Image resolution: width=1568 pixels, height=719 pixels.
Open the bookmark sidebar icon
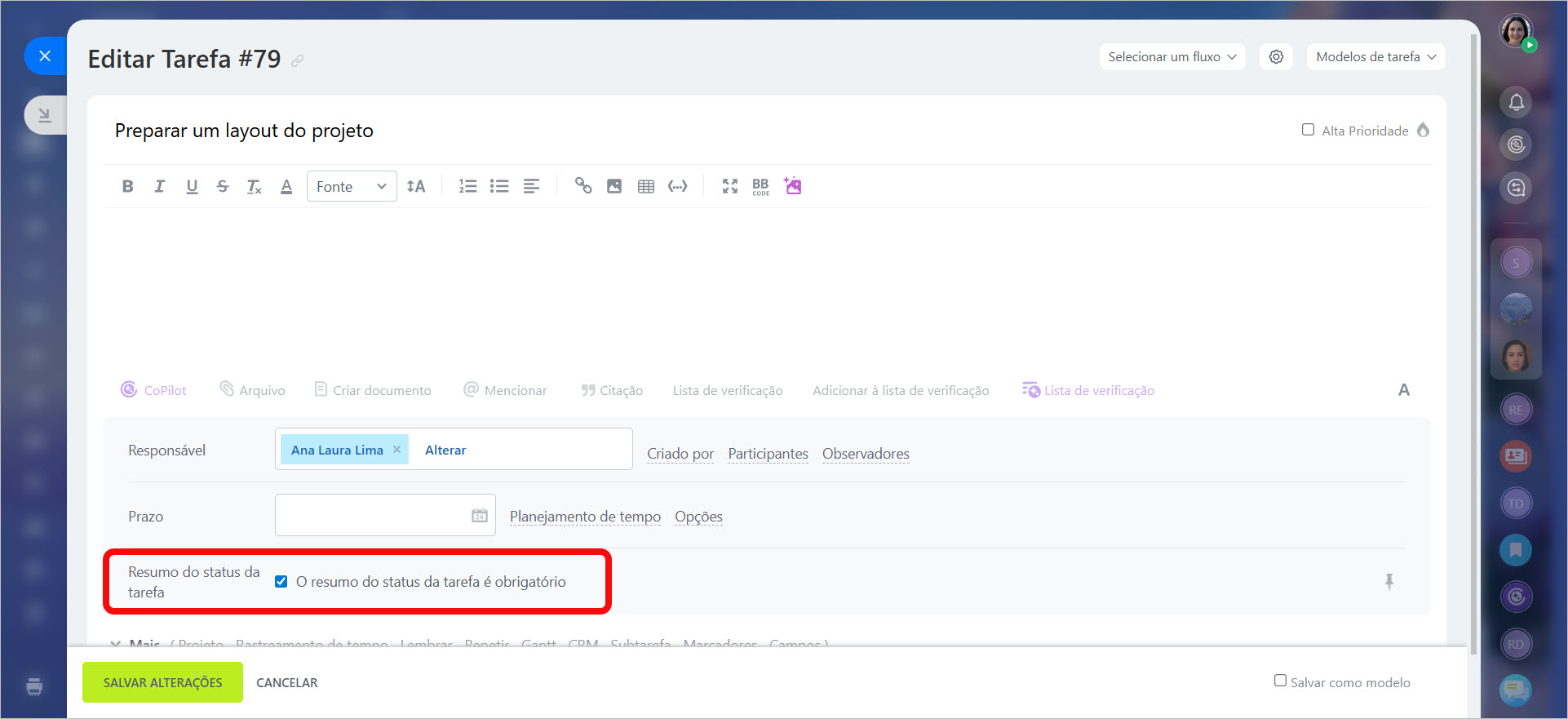click(1516, 550)
